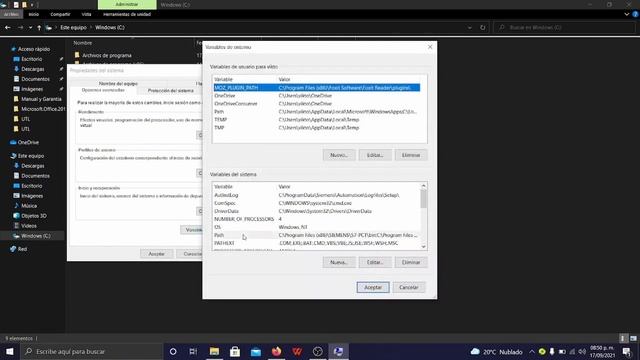This screenshot has width=640, height=360.
Task: Switch to the Compartir ribbon tab
Action: pos(60,14)
